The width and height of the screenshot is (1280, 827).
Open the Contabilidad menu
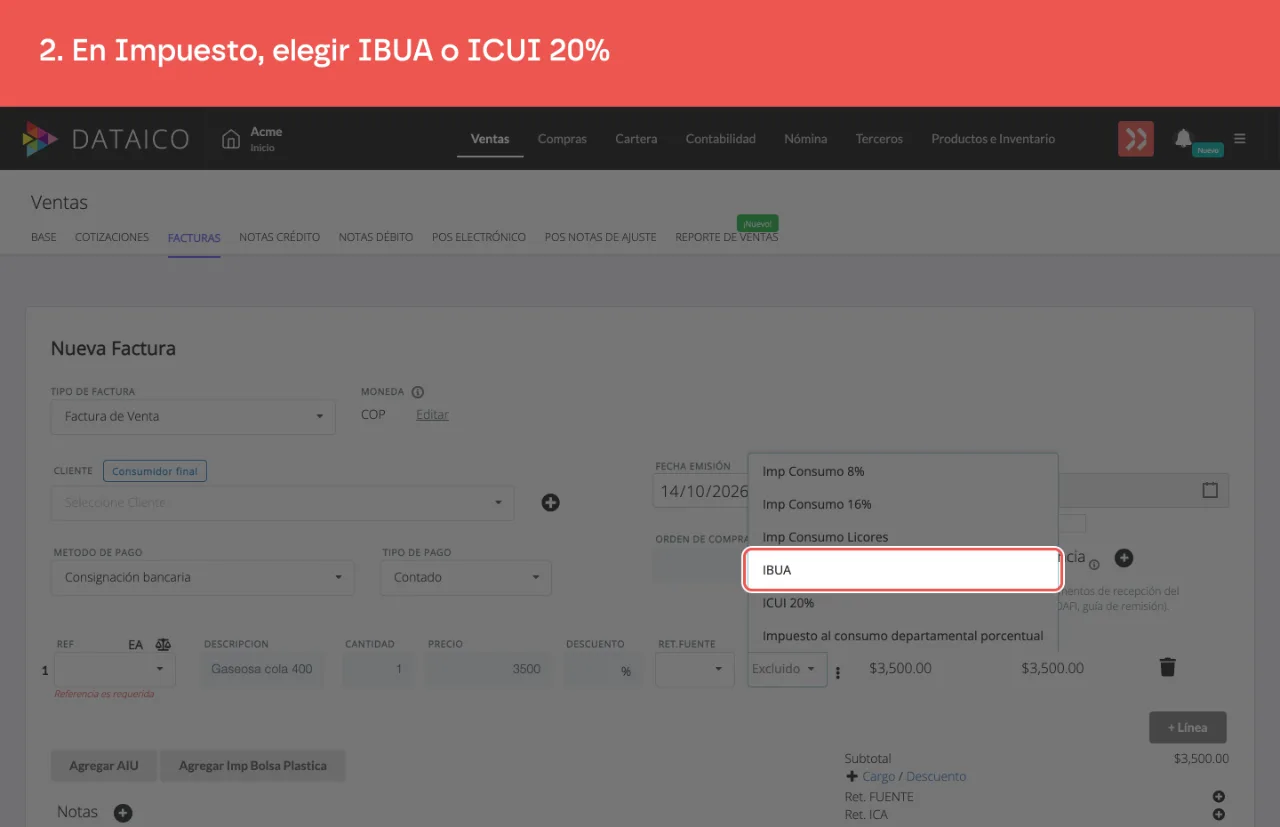pos(721,139)
